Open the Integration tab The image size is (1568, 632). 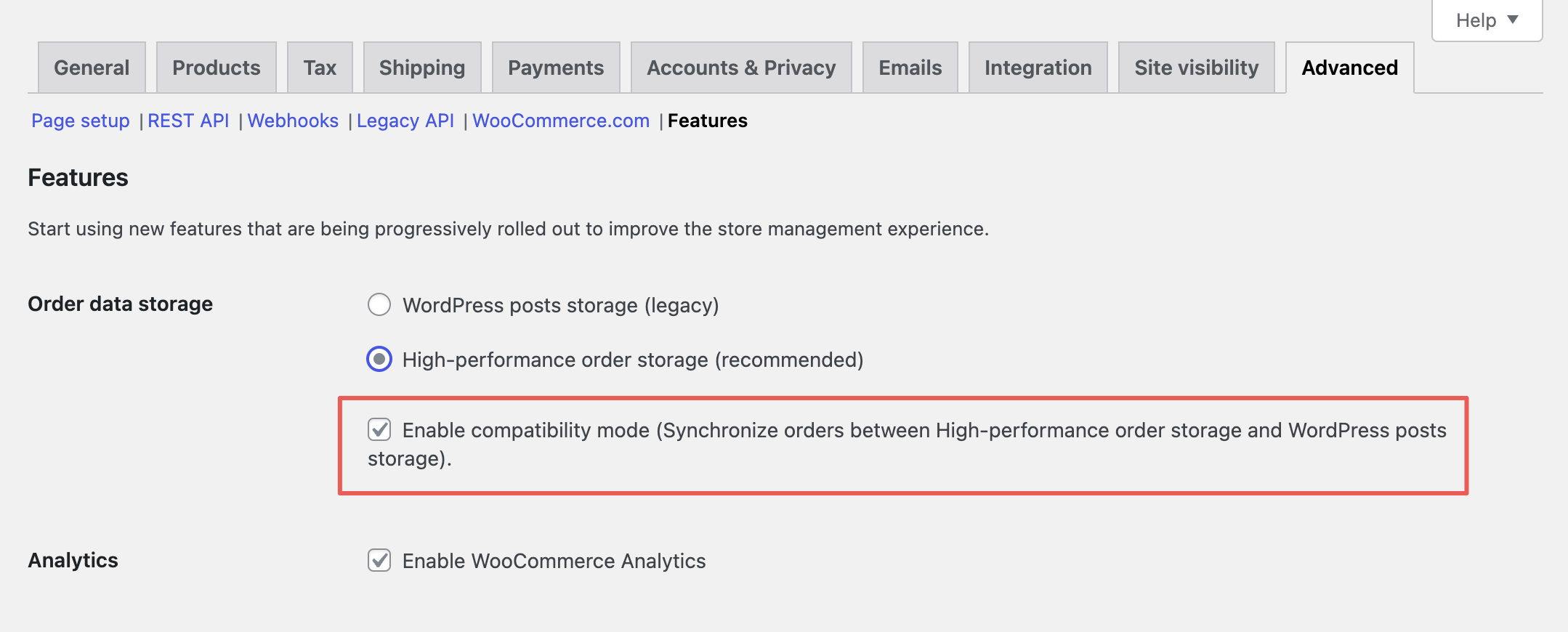point(1038,67)
